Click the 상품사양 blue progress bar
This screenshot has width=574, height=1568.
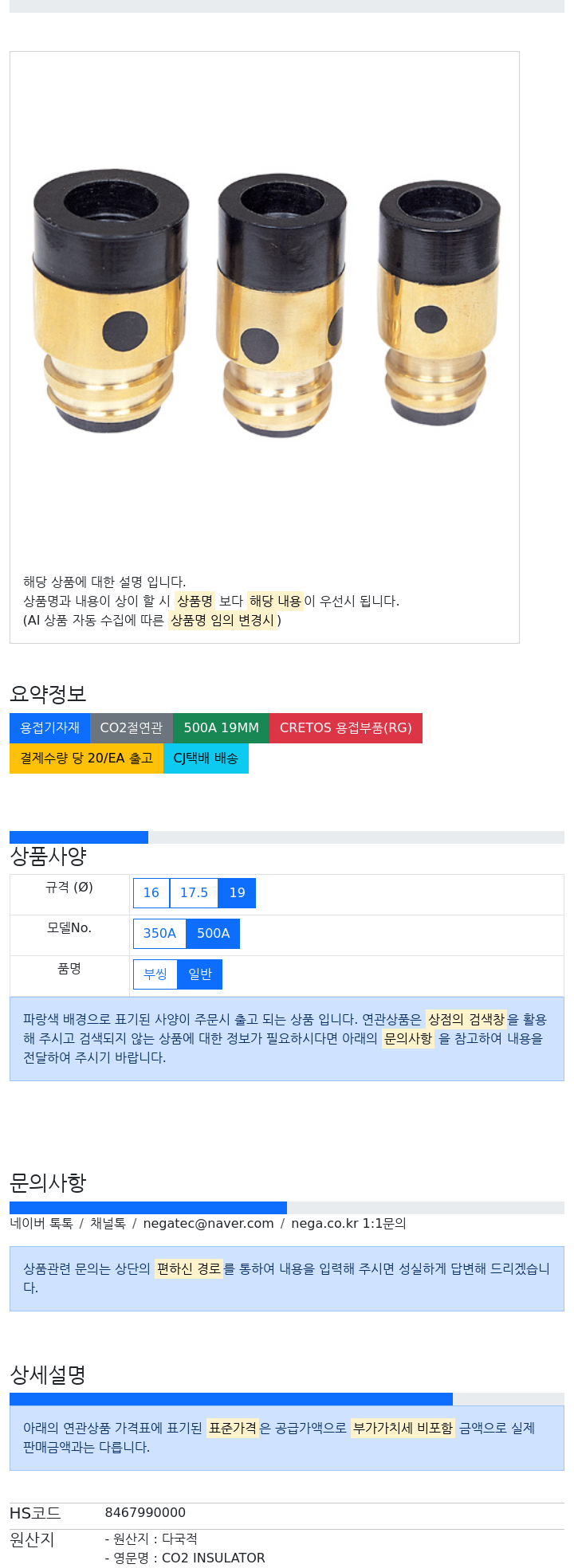pos(79,837)
